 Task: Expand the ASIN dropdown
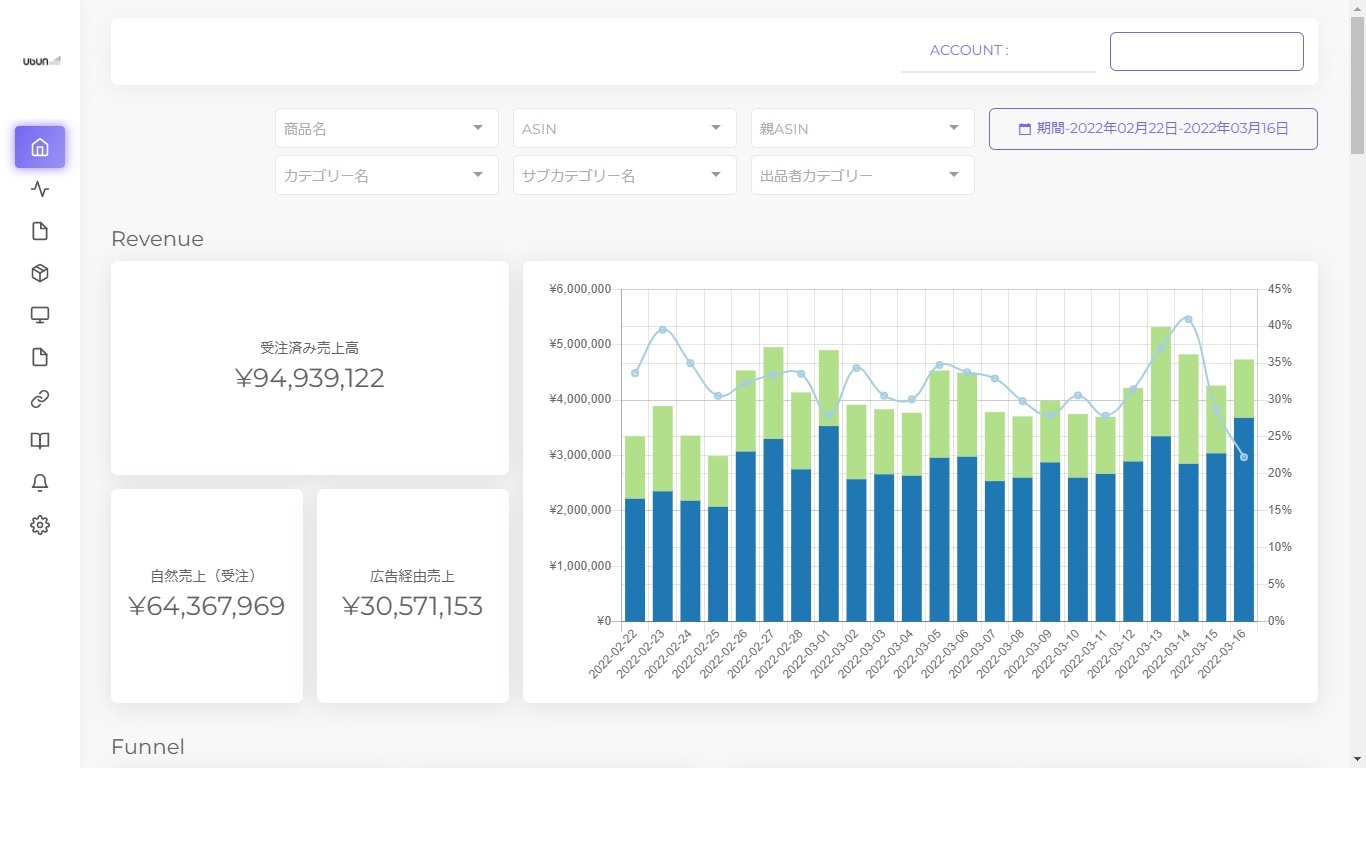click(x=625, y=128)
